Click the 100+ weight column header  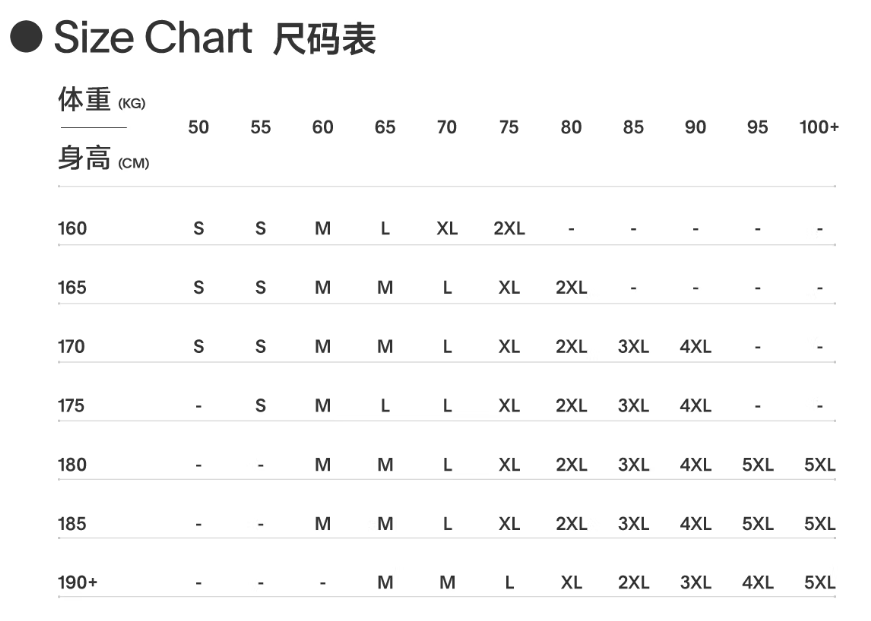[819, 127]
